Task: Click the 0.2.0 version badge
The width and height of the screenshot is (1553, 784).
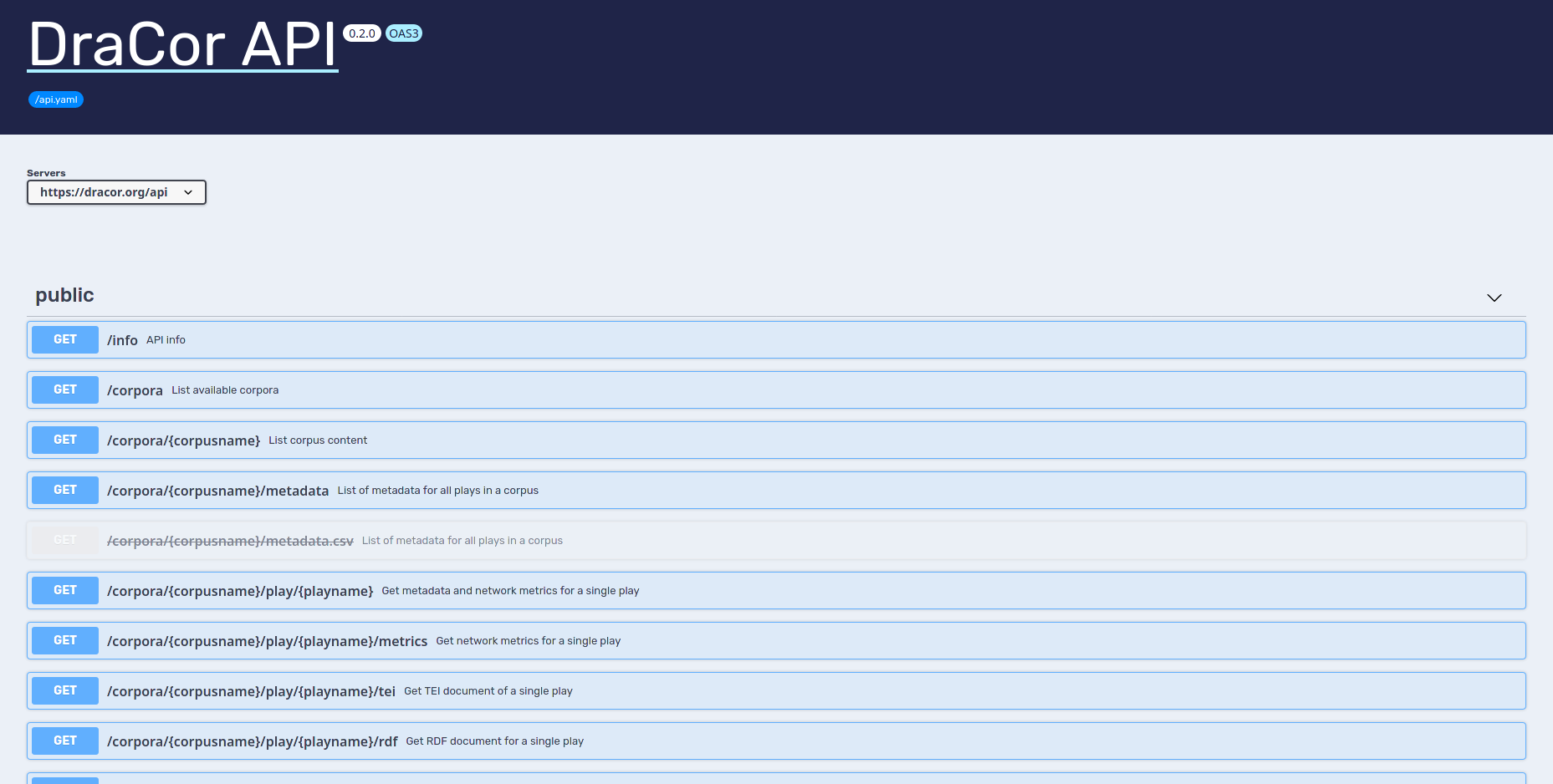Action: click(361, 33)
